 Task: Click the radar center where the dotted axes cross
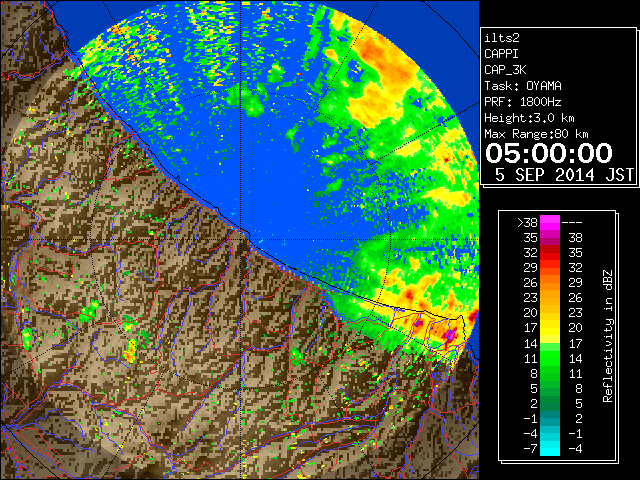coord(241,240)
